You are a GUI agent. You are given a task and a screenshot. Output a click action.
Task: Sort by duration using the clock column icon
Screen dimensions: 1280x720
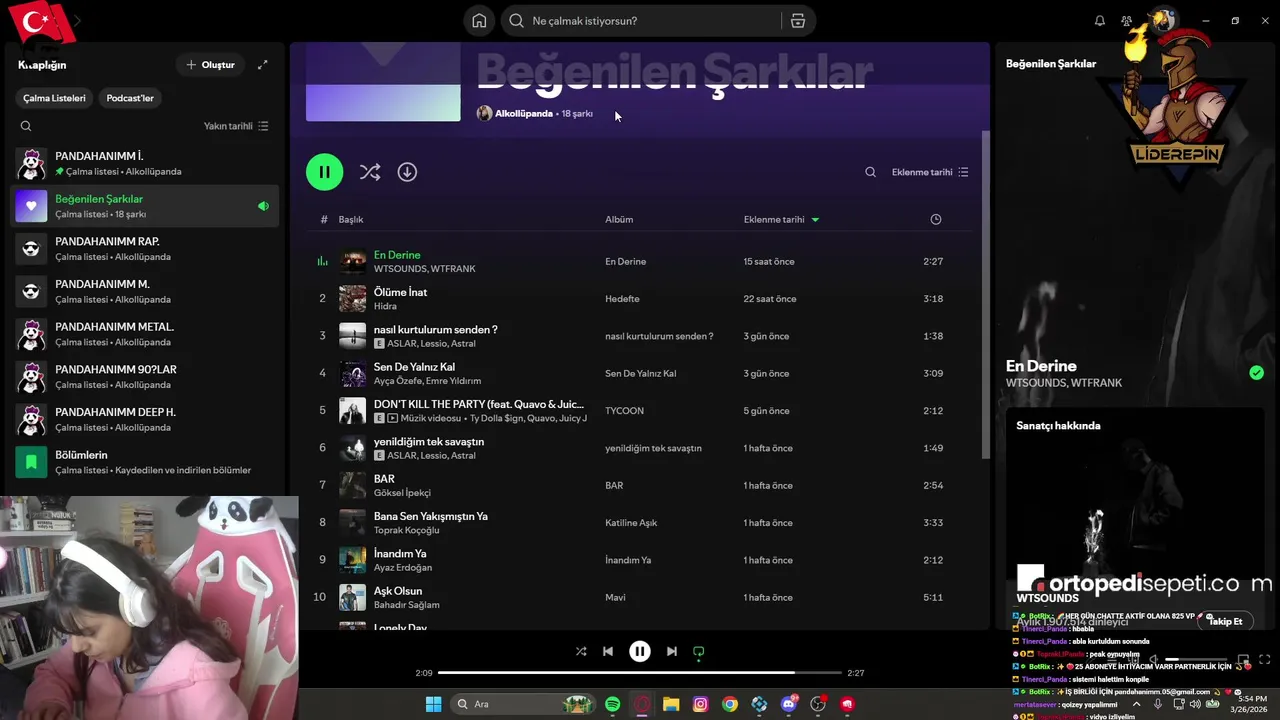click(x=936, y=219)
